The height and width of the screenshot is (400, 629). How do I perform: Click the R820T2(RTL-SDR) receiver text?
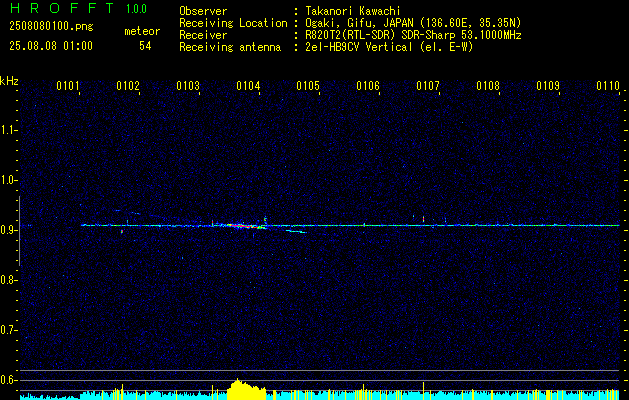413,35
